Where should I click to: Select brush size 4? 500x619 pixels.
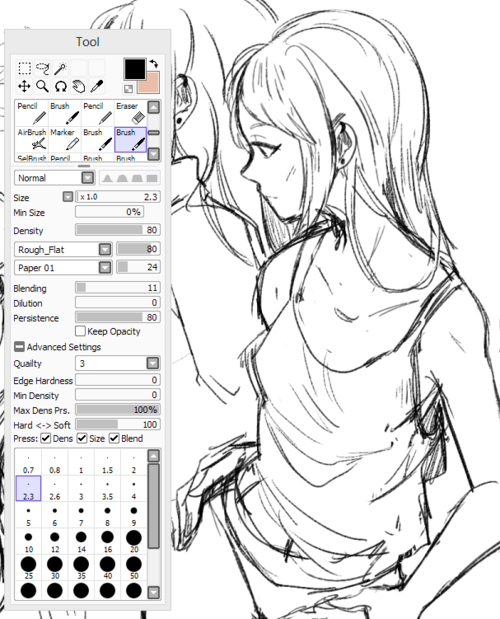coord(134,488)
